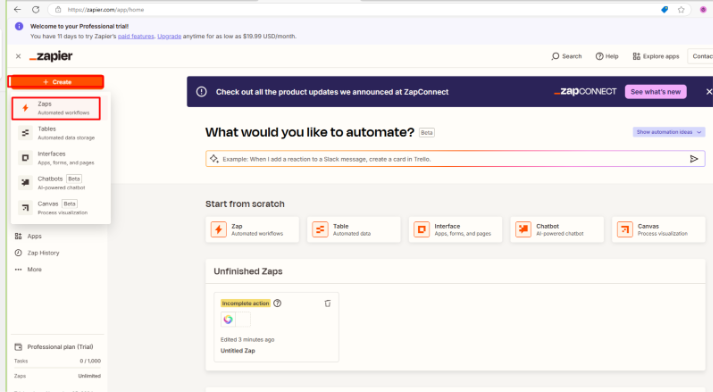The height and width of the screenshot is (392, 713).
Task: Open Canvas icon in Create menu
Action: click(x=25, y=208)
